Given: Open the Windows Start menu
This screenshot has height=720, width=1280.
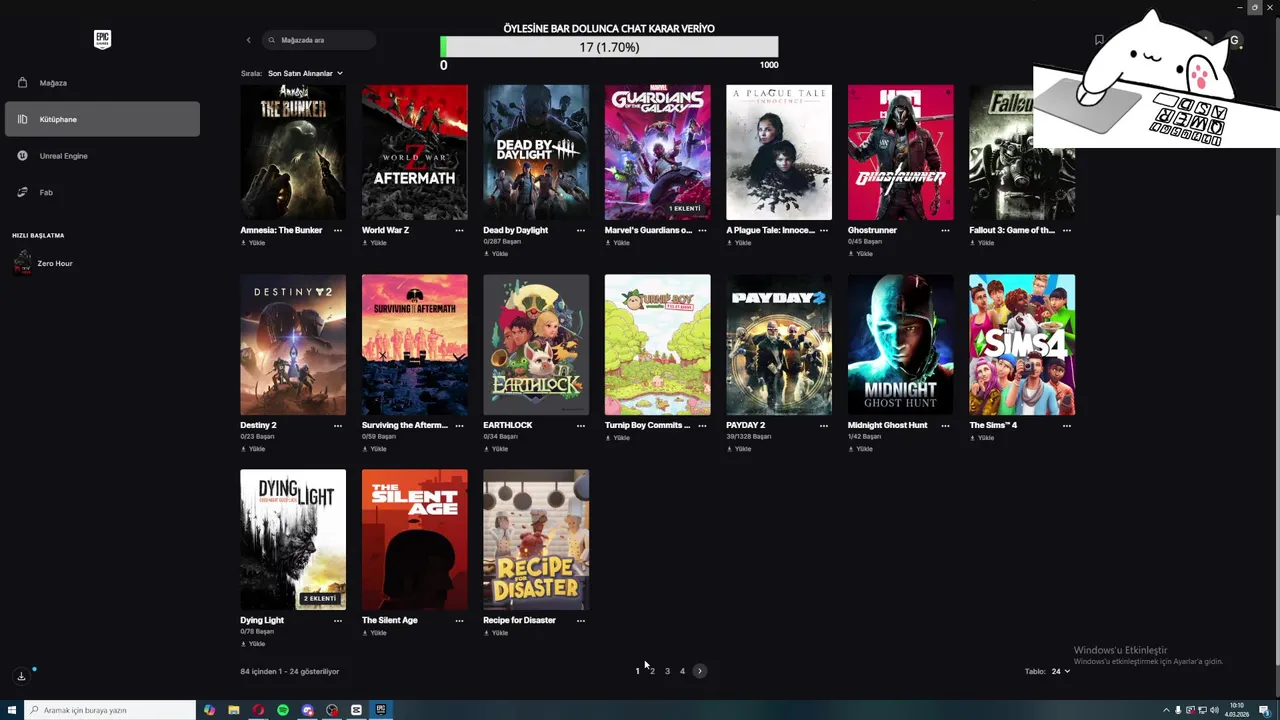Looking at the screenshot, I should (x=12, y=710).
